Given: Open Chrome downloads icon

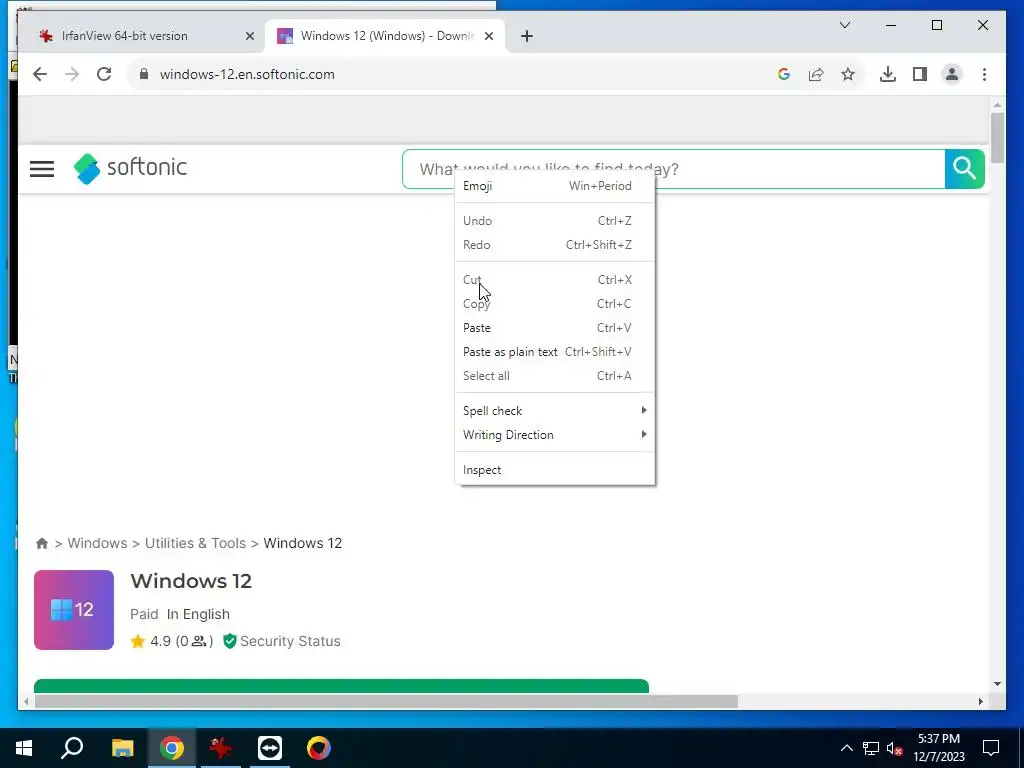Looking at the screenshot, I should pos(888,74).
